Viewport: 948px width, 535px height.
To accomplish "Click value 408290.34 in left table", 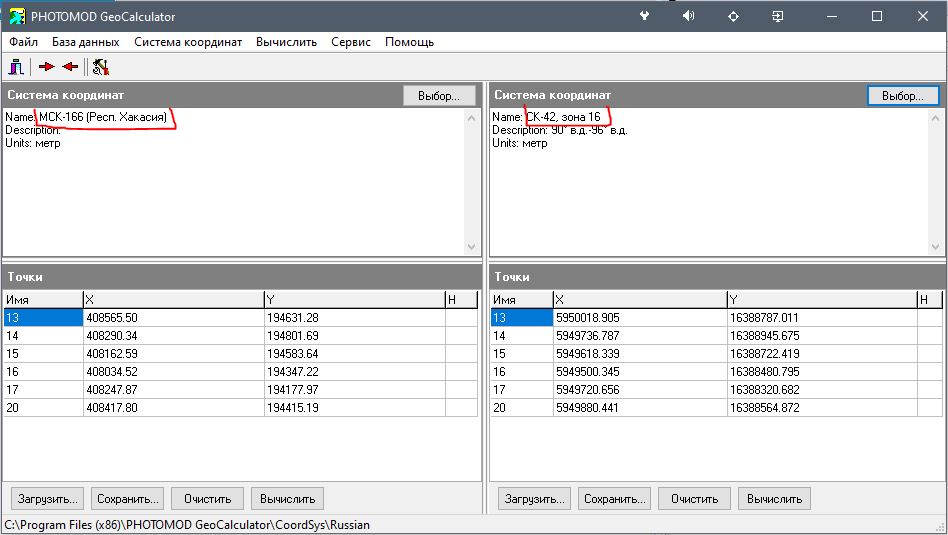I will tap(112, 336).
